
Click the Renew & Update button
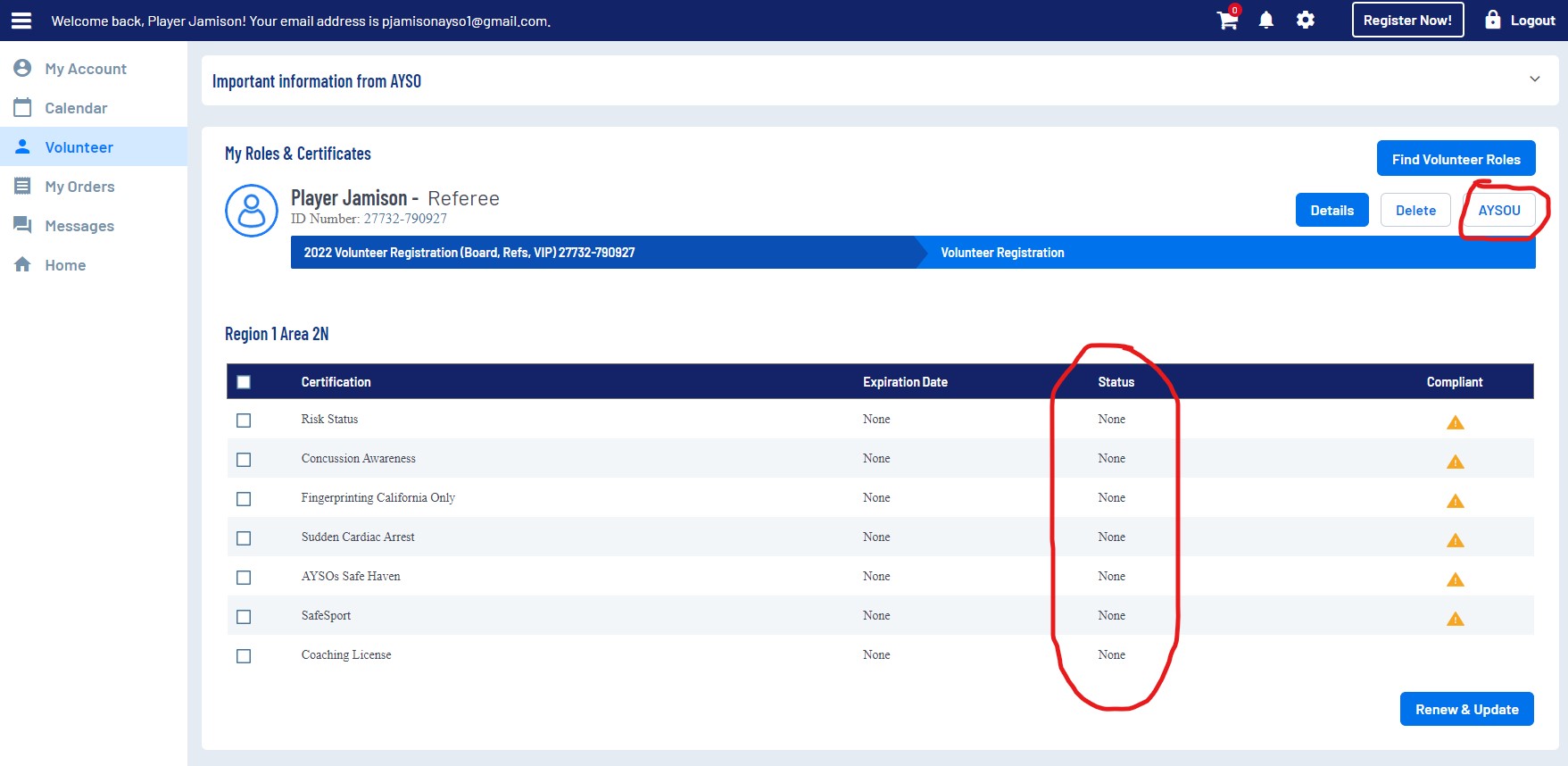(1466, 709)
